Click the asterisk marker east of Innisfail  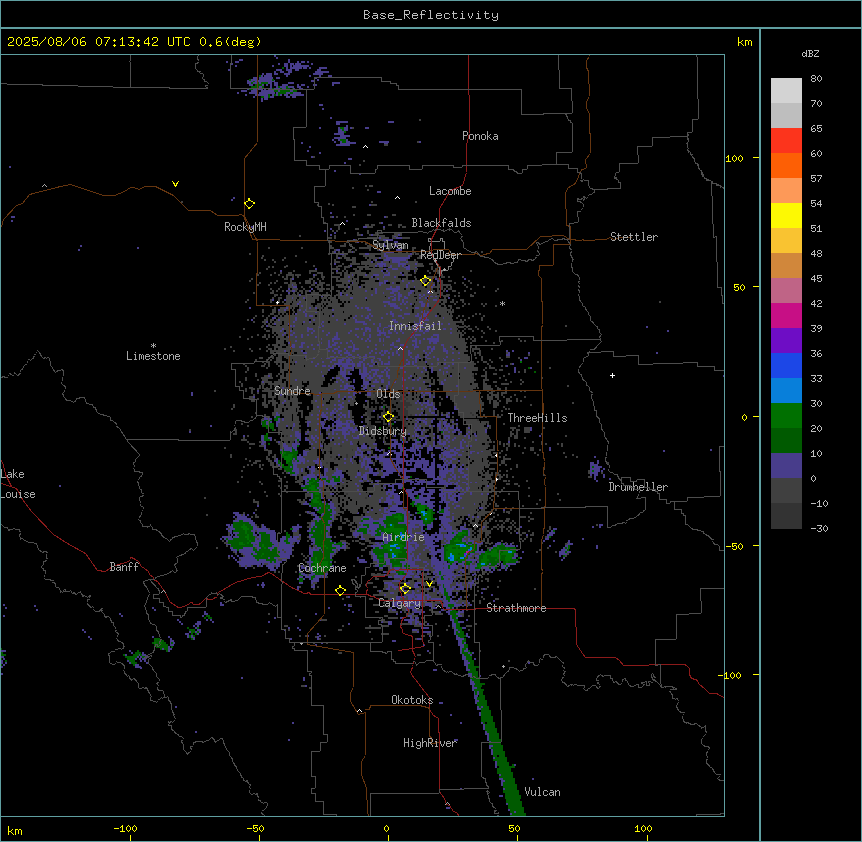coord(502,304)
